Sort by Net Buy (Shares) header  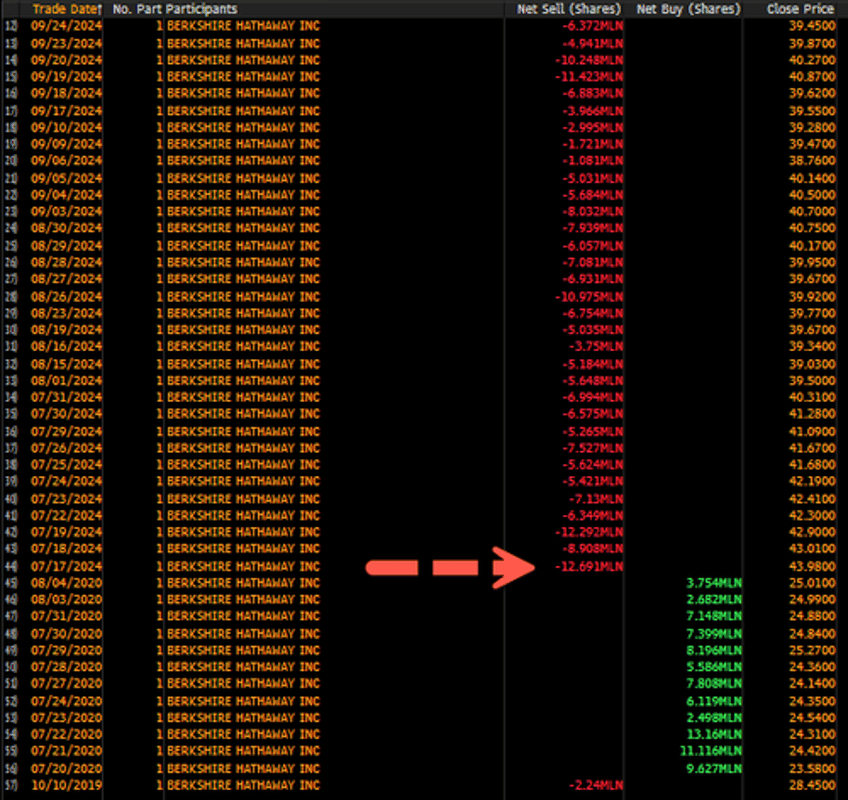[x=688, y=9]
